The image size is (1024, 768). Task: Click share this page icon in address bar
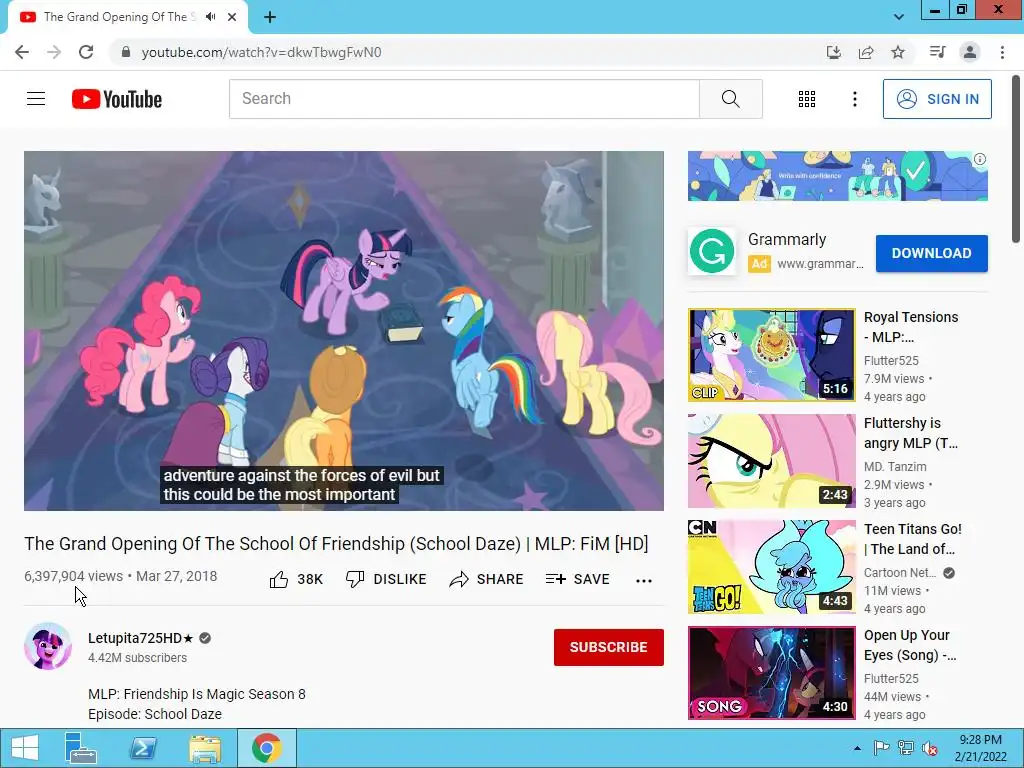point(866,52)
